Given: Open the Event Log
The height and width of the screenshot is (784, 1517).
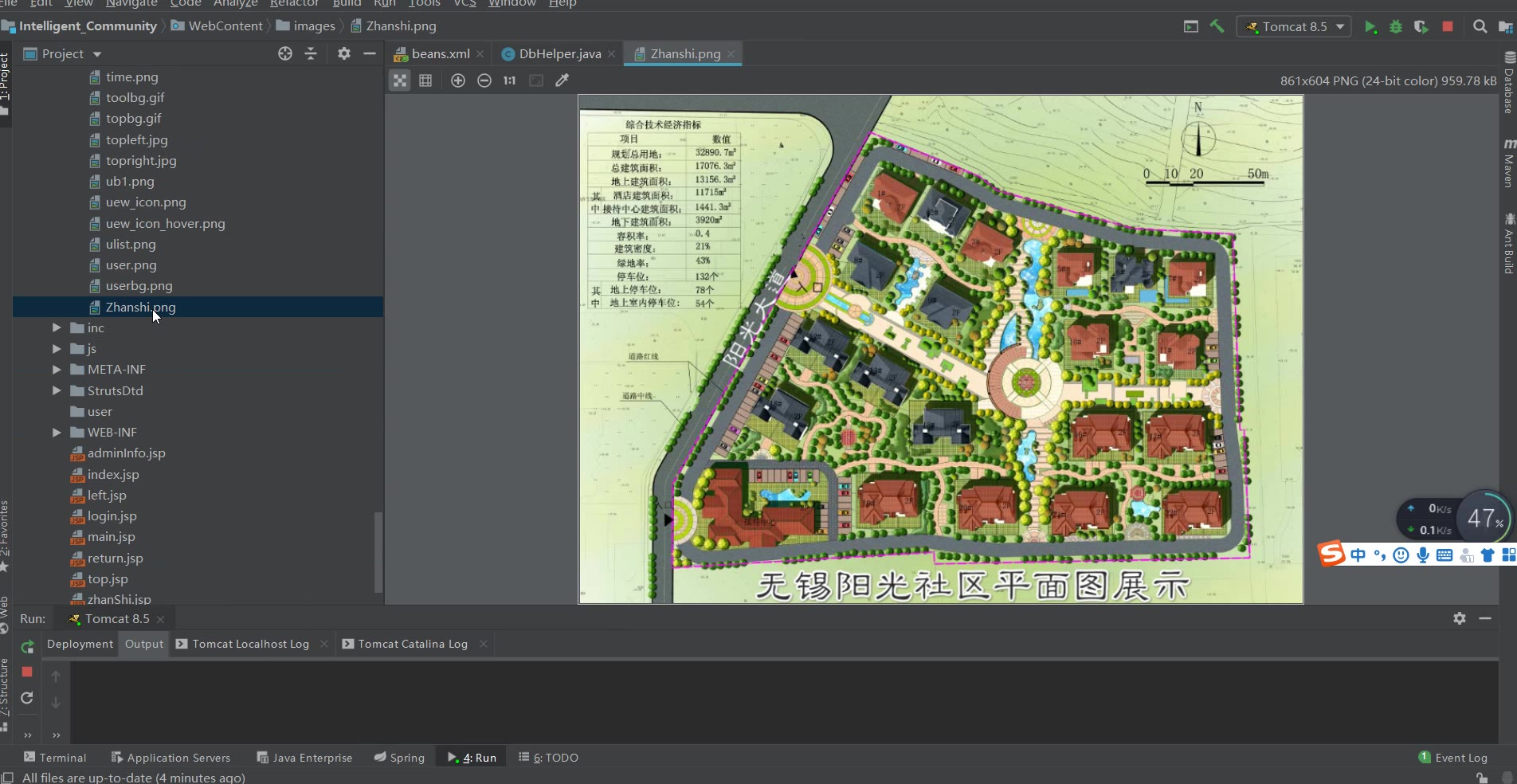Looking at the screenshot, I should click(x=1453, y=758).
